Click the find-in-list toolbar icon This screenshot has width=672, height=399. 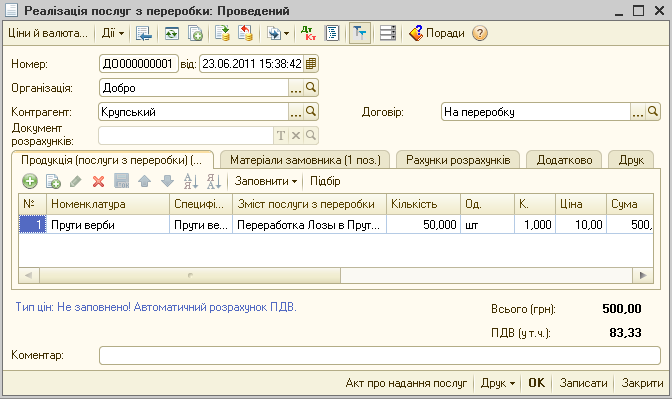(144, 33)
